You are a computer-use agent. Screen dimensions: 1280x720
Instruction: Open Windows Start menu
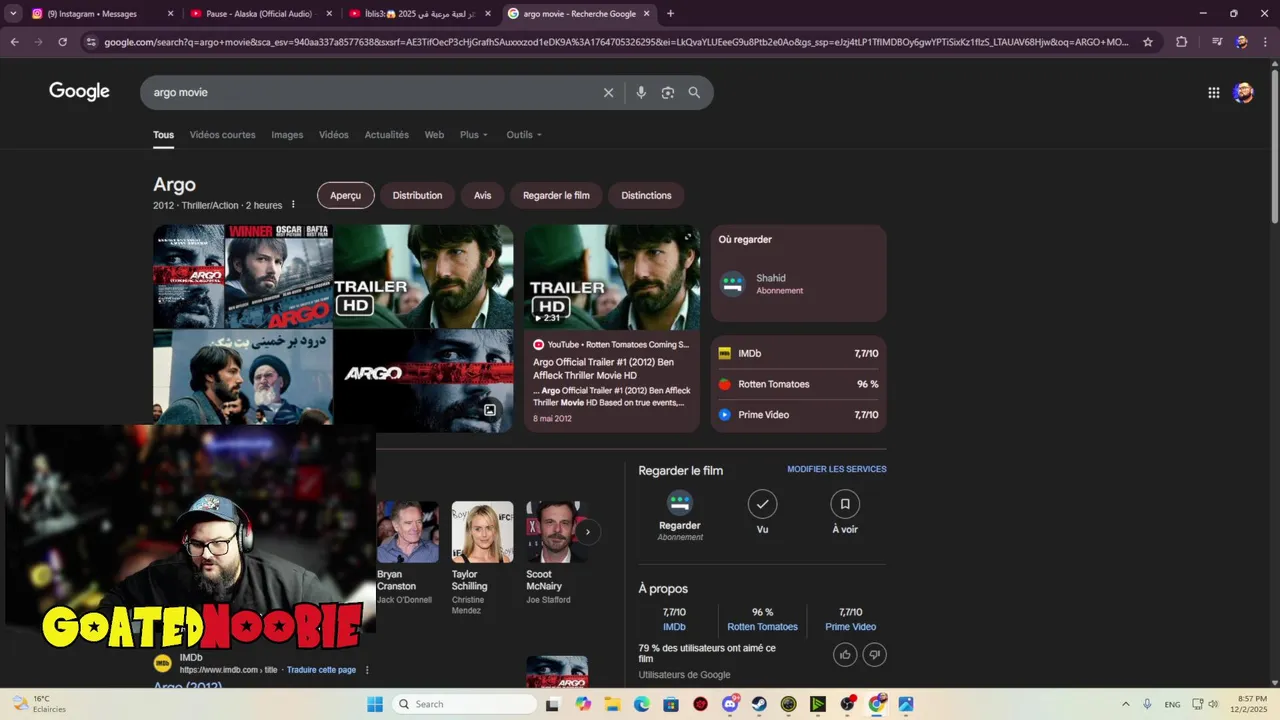coord(375,704)
